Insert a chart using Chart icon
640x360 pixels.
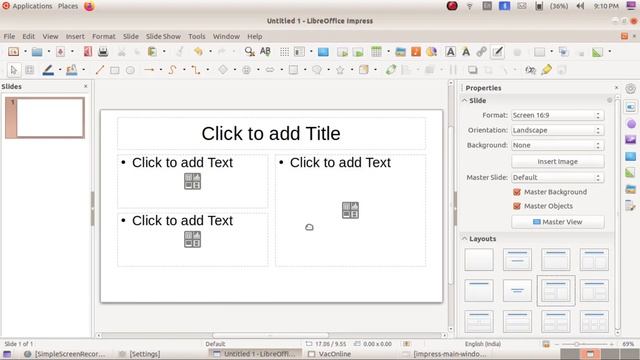(431, 52)
